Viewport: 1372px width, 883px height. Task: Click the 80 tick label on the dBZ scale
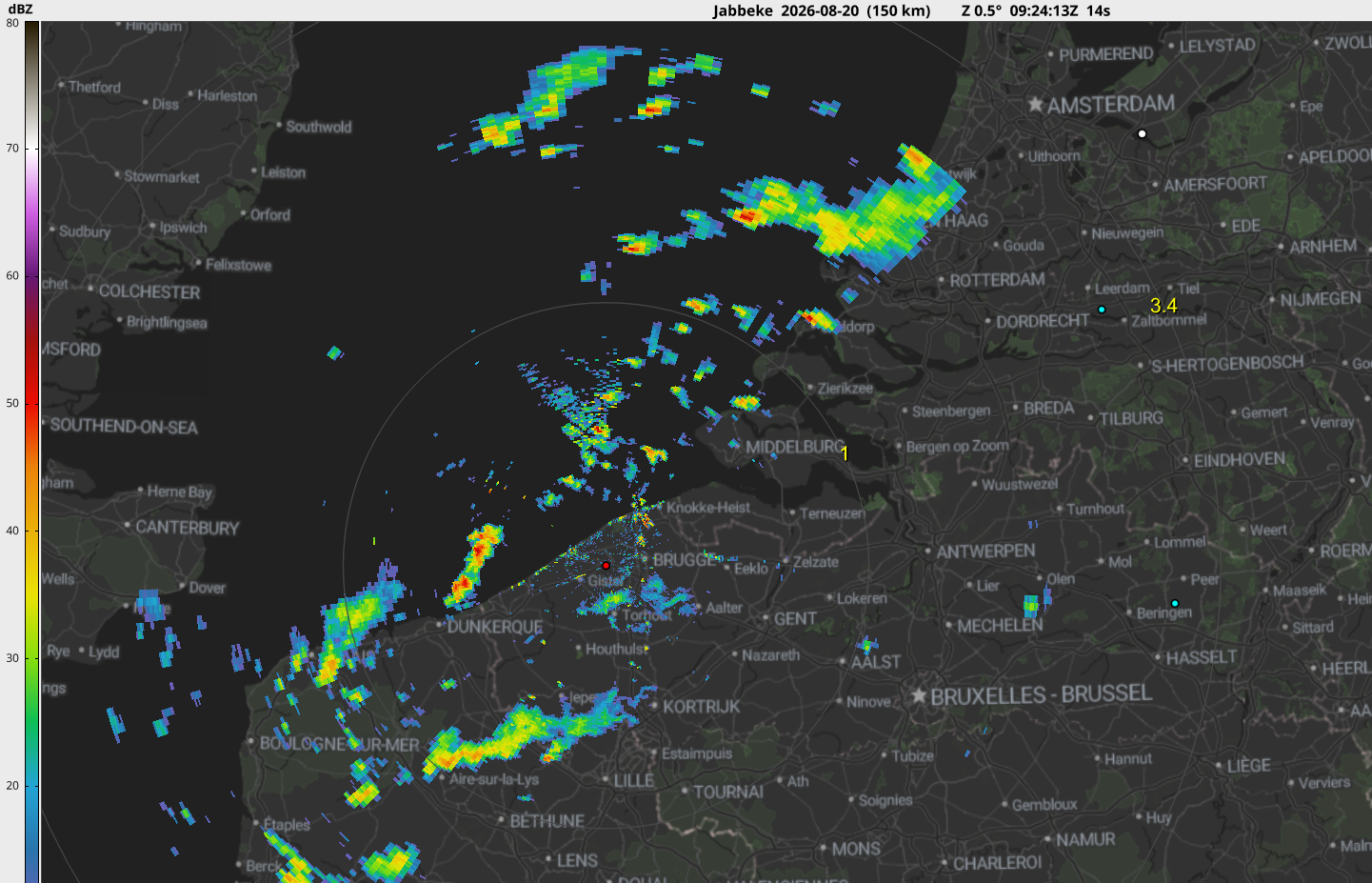[12, 23]
